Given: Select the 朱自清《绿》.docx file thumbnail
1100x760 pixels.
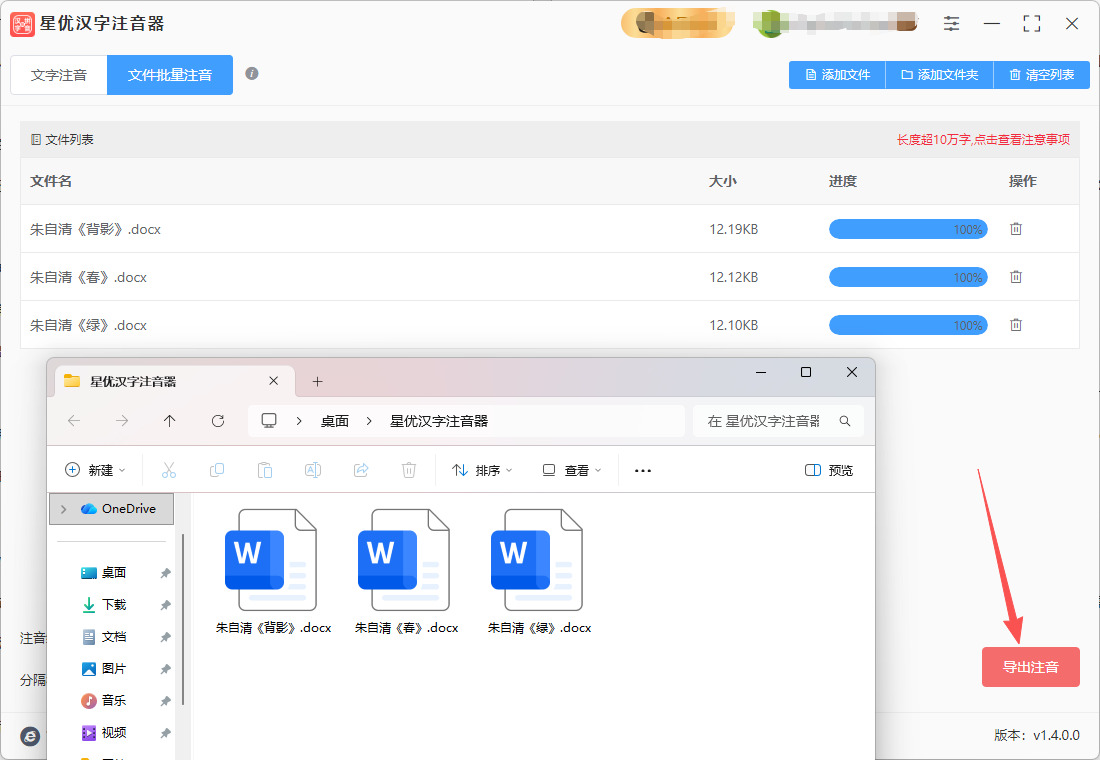Looking at the screenshot, I should tap(538, 560).
